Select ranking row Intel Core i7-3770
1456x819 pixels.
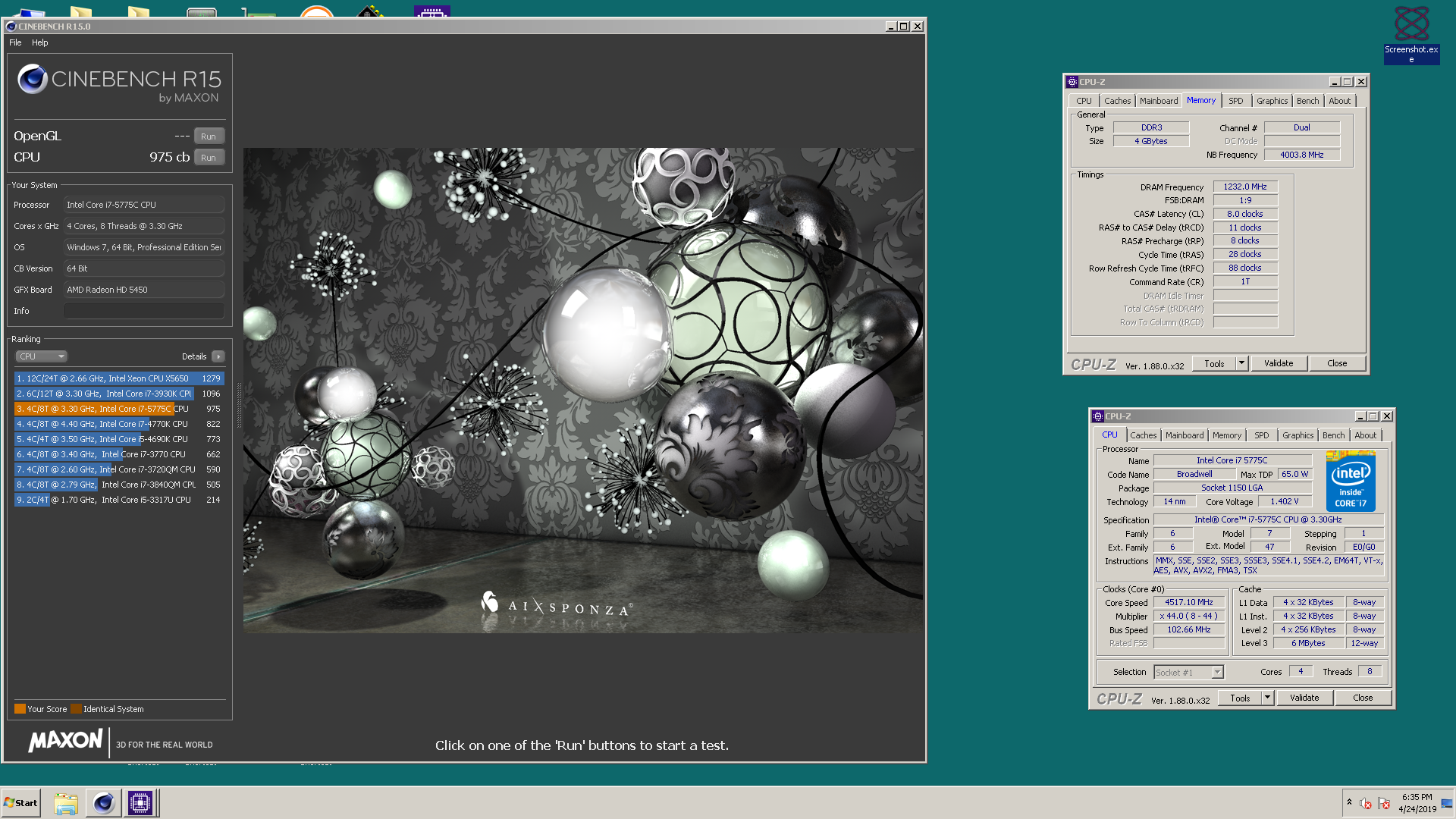pyautogui.click(x=119, y=454)
